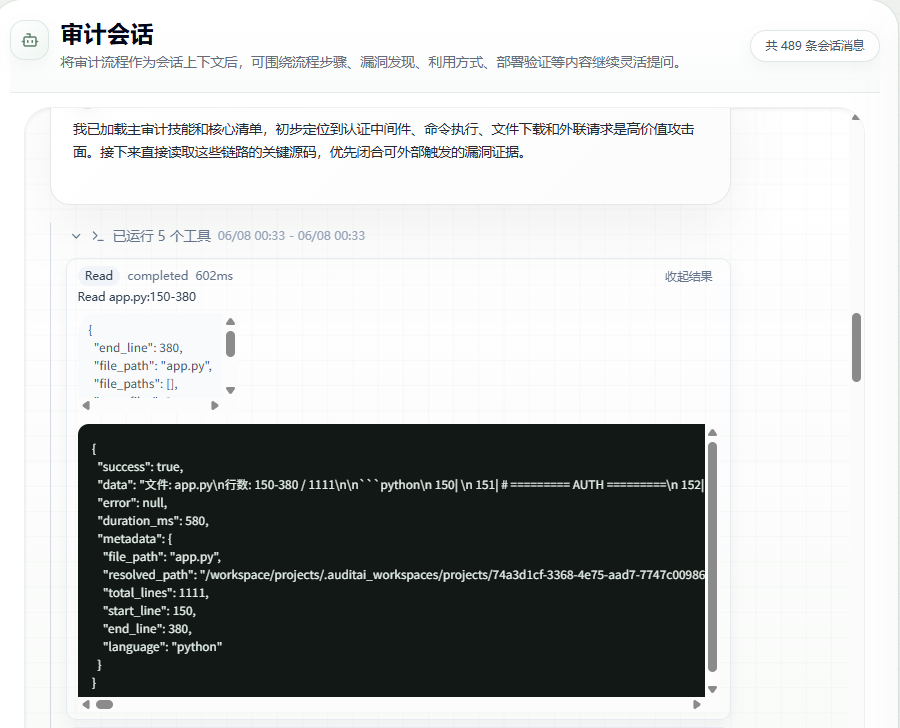Click right arrow of dark output panel scrollbar
Image resolution: width=900 pixels, height=728 pixels.
[697, 704]
